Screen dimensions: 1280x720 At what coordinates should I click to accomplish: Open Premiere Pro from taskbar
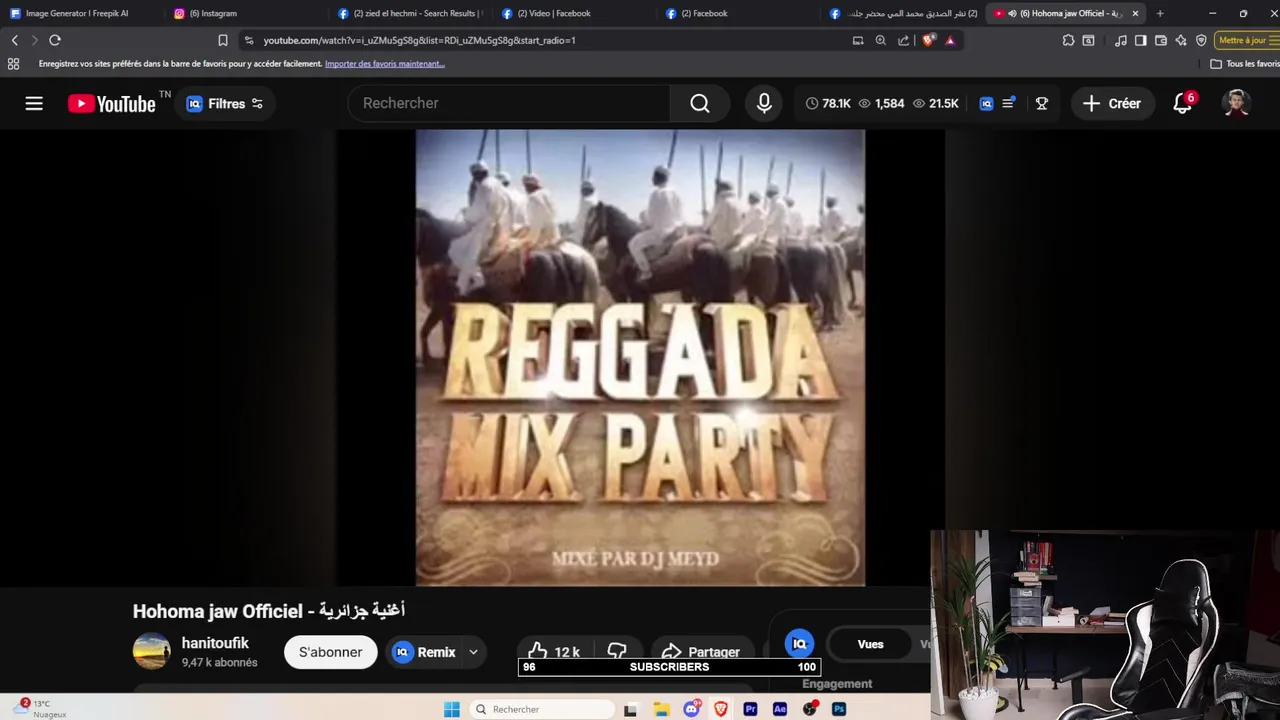coord(750,709)
